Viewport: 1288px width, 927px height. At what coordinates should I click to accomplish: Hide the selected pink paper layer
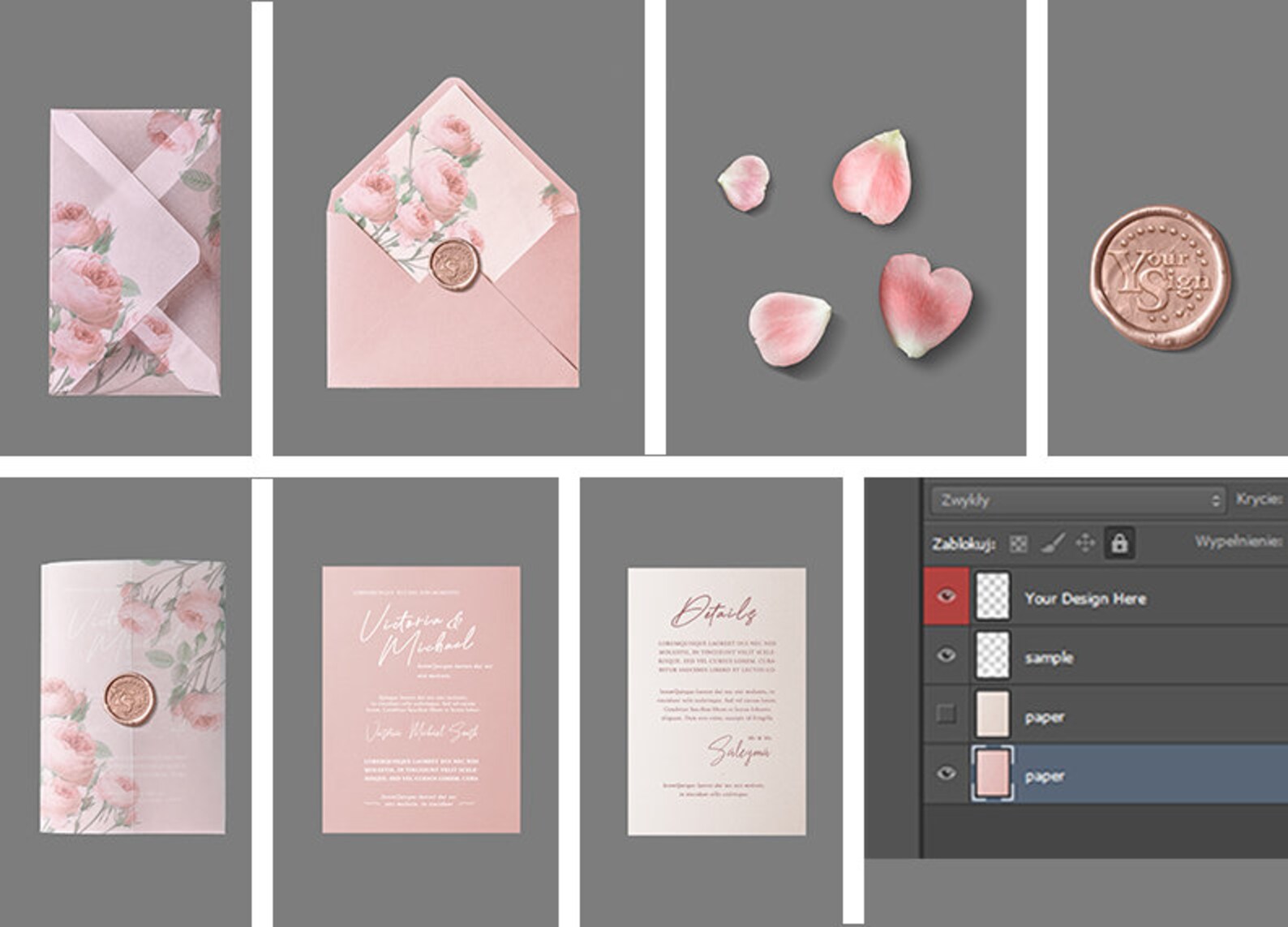click(x=946, y=773)
